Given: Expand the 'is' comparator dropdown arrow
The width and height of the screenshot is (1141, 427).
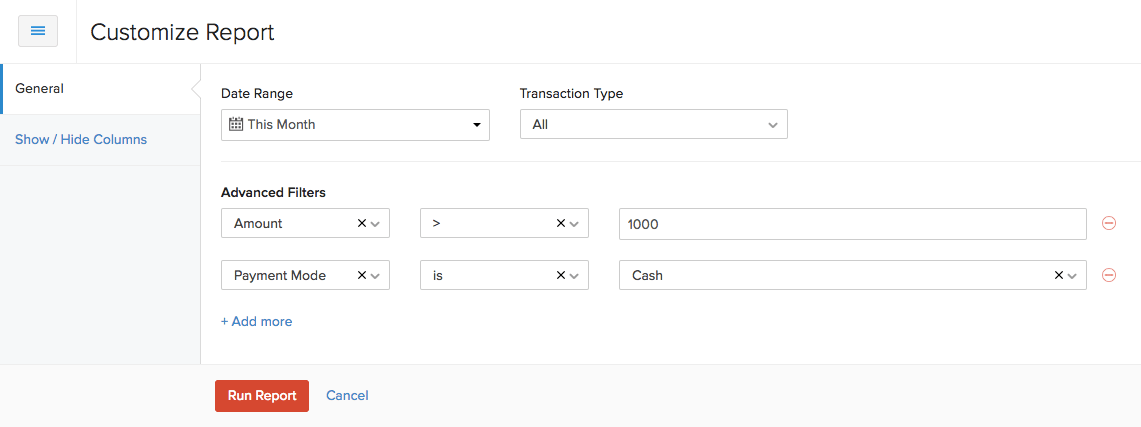Looking at the screenshot, I should (575, 275).
